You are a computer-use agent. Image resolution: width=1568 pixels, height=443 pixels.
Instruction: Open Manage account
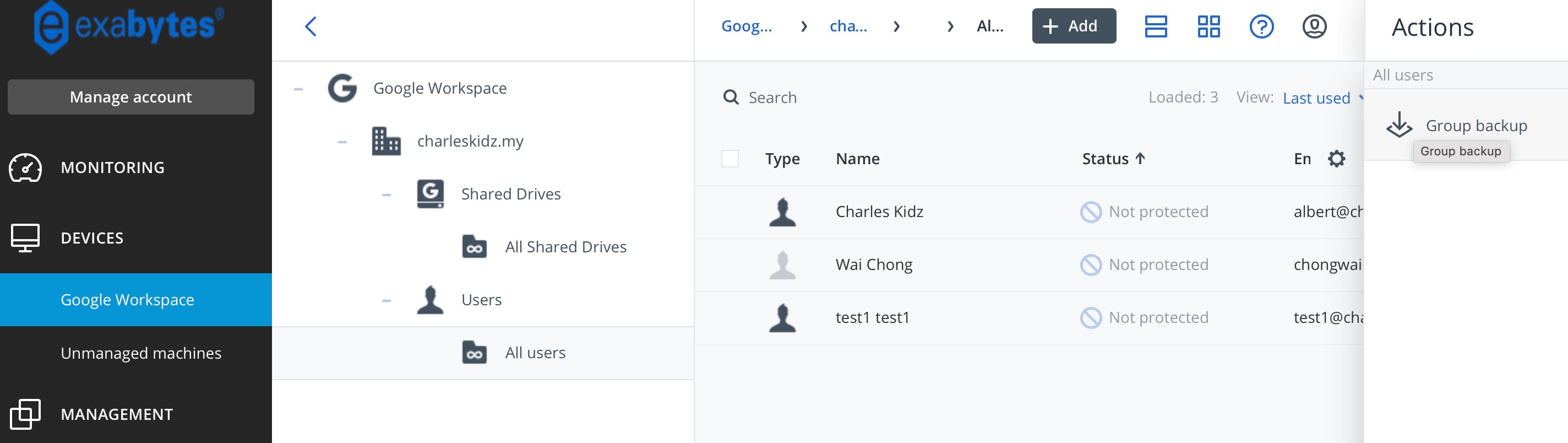pos(131,97)
